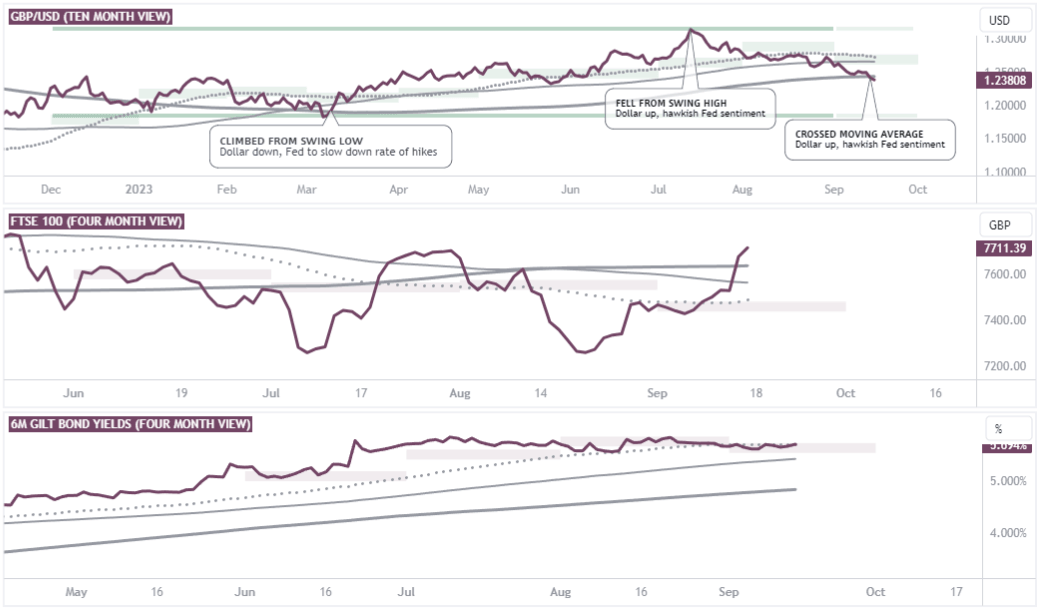Select the 6M Gilt Bond Yields title

[x=130, y=424]
